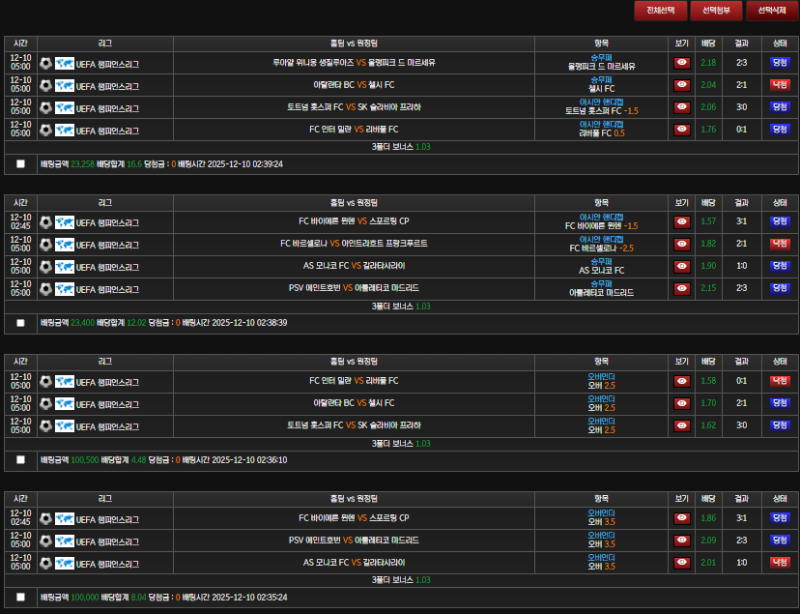The width and height of the screenshot is (800, 614).
Task: Select the bet slip with 23,400 stake
Action: tap(21, 323)
